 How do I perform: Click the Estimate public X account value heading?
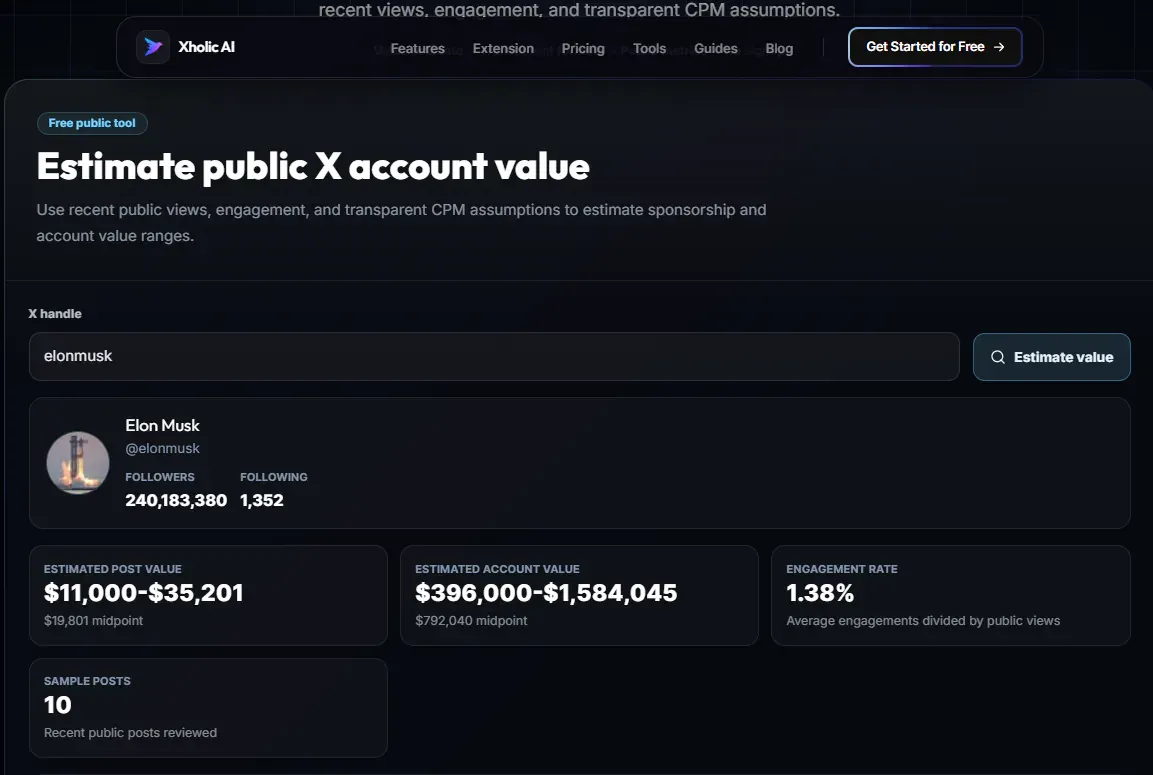(313, 166)
